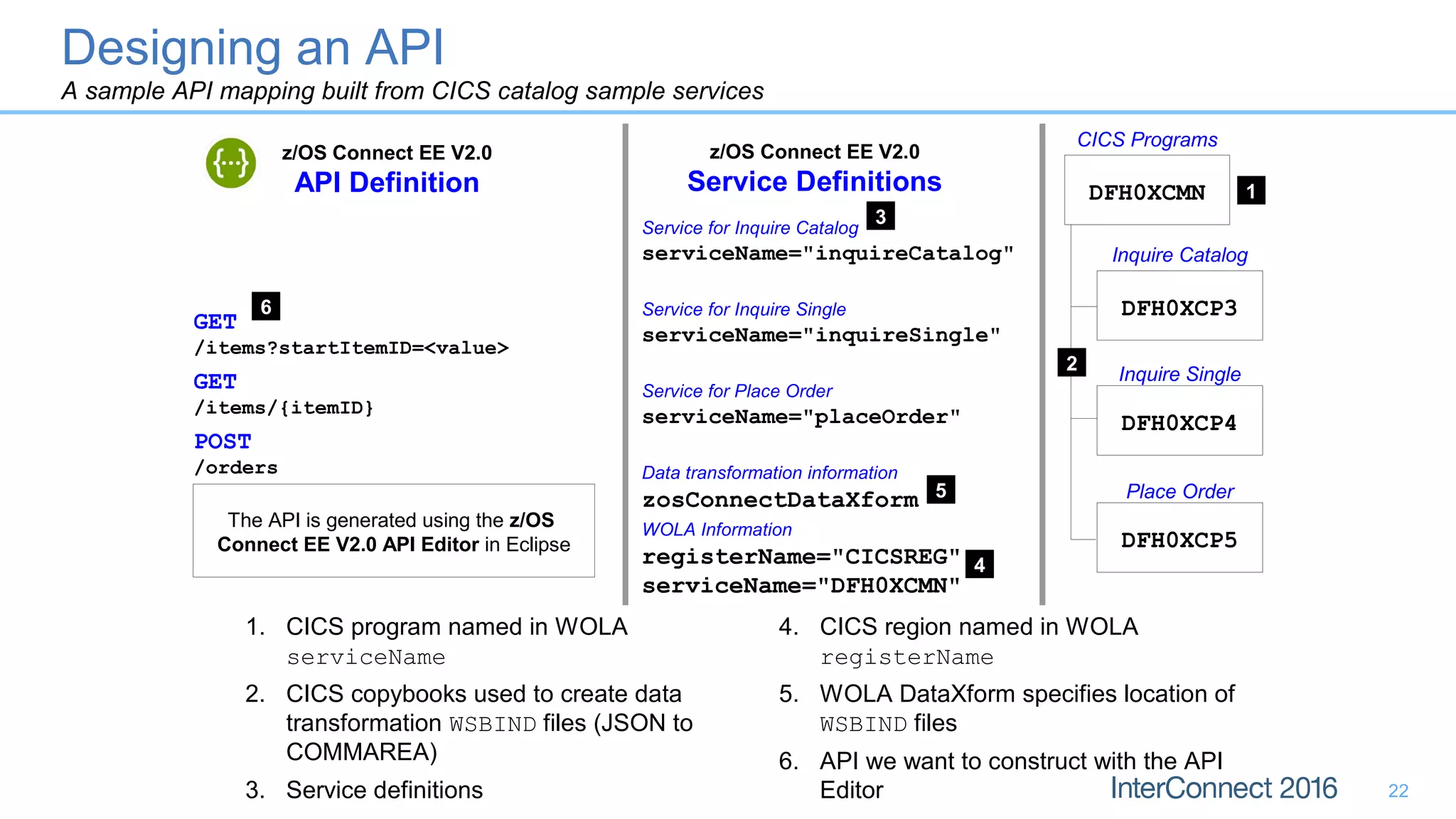Select the DFH0XCP5 program box
This screenshot has height=819, width=1456.
point(1179,538)
